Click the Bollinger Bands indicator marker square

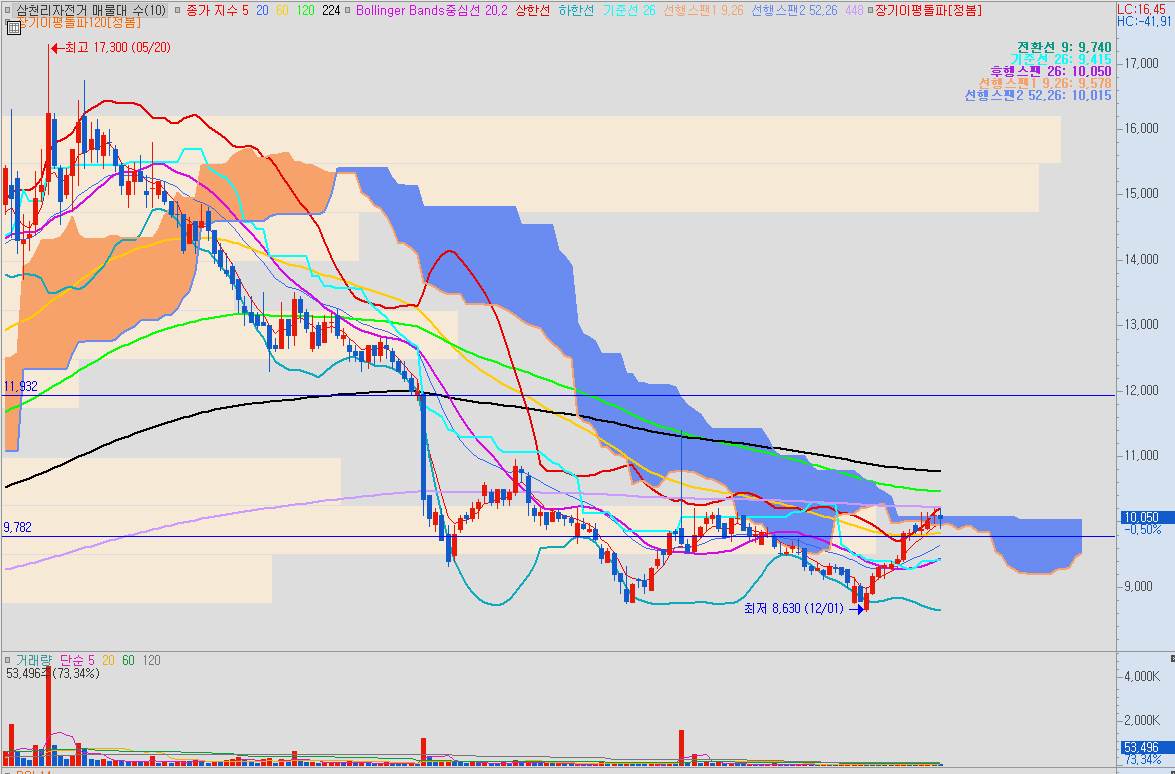(348, 10)
